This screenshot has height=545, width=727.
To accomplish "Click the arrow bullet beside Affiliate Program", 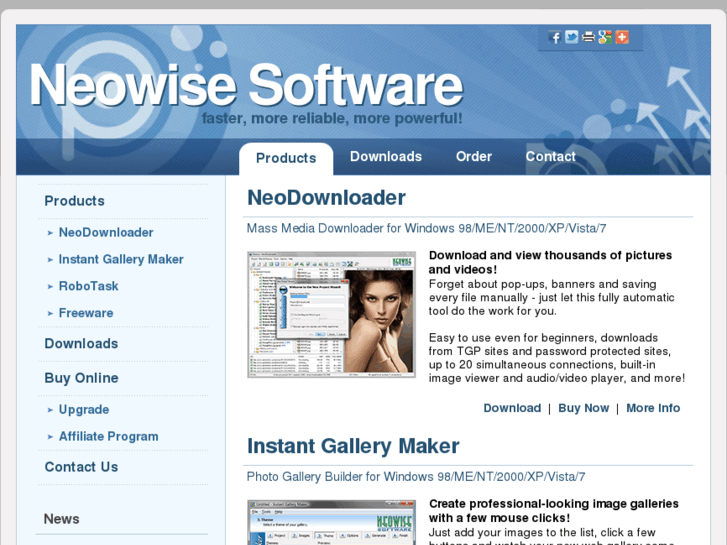I will pos(50,437).
